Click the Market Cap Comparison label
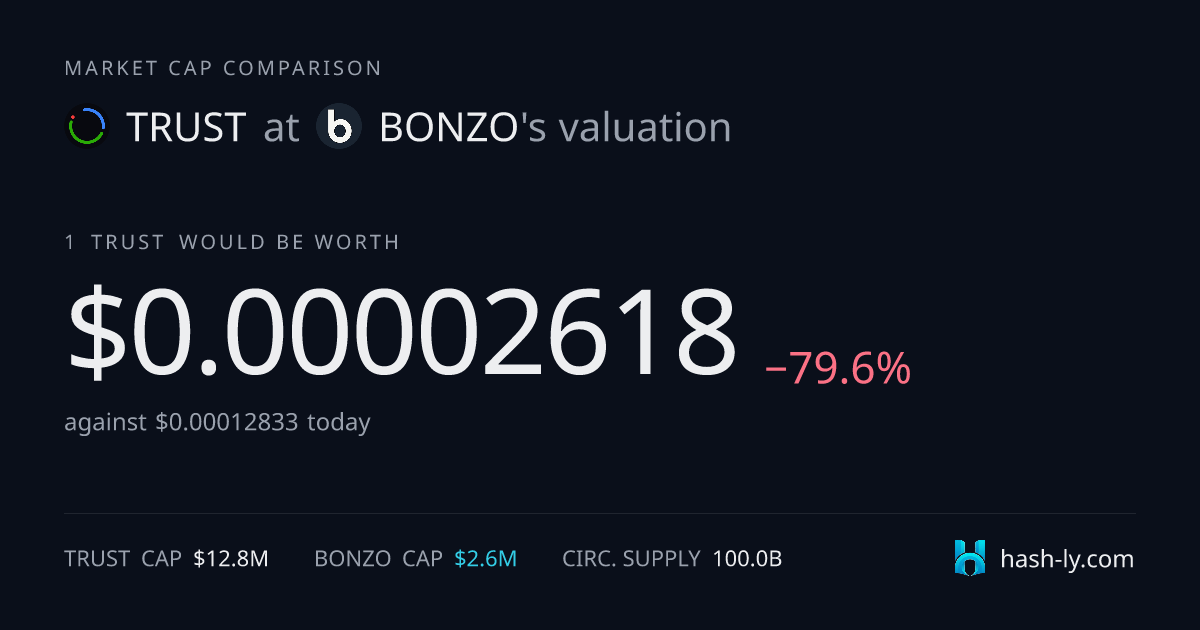1200x630 pixels. point(223,68)
